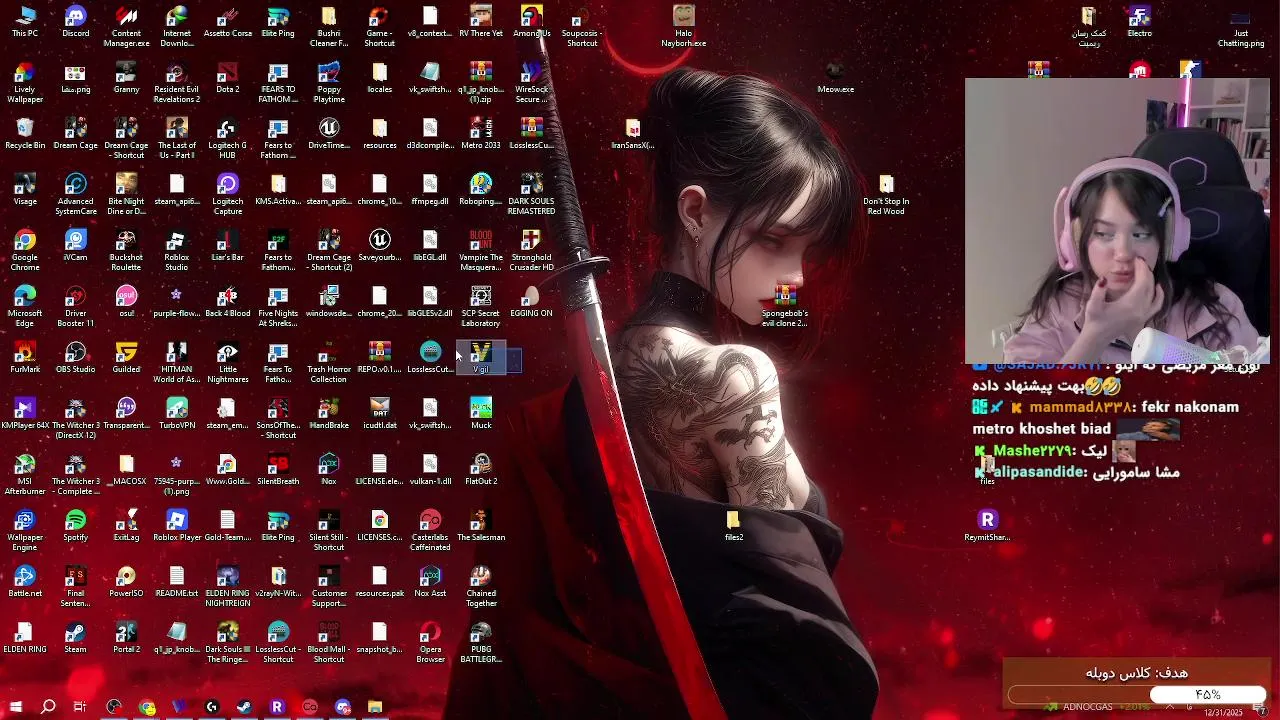Open the Halo Nayborh.exe icon
The height and width of the screenshot is (720, 1280).
(x=683, y=26)
